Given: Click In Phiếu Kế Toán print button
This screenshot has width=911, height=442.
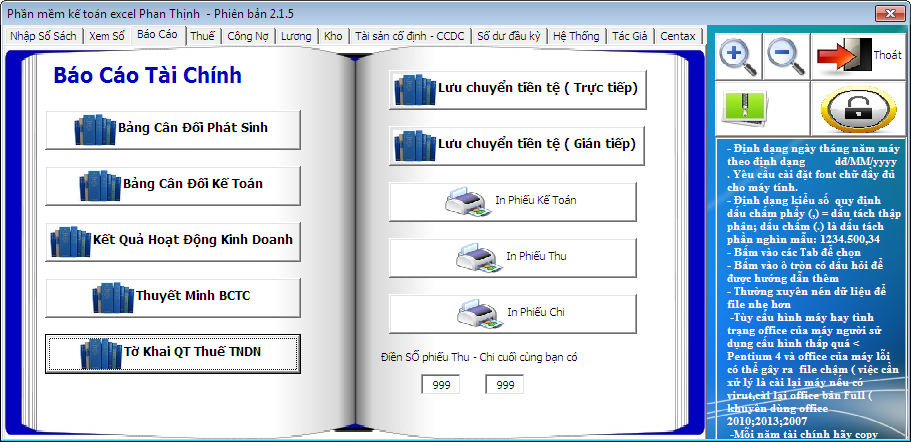Looking at the screenshot, I should pos(513,202).
